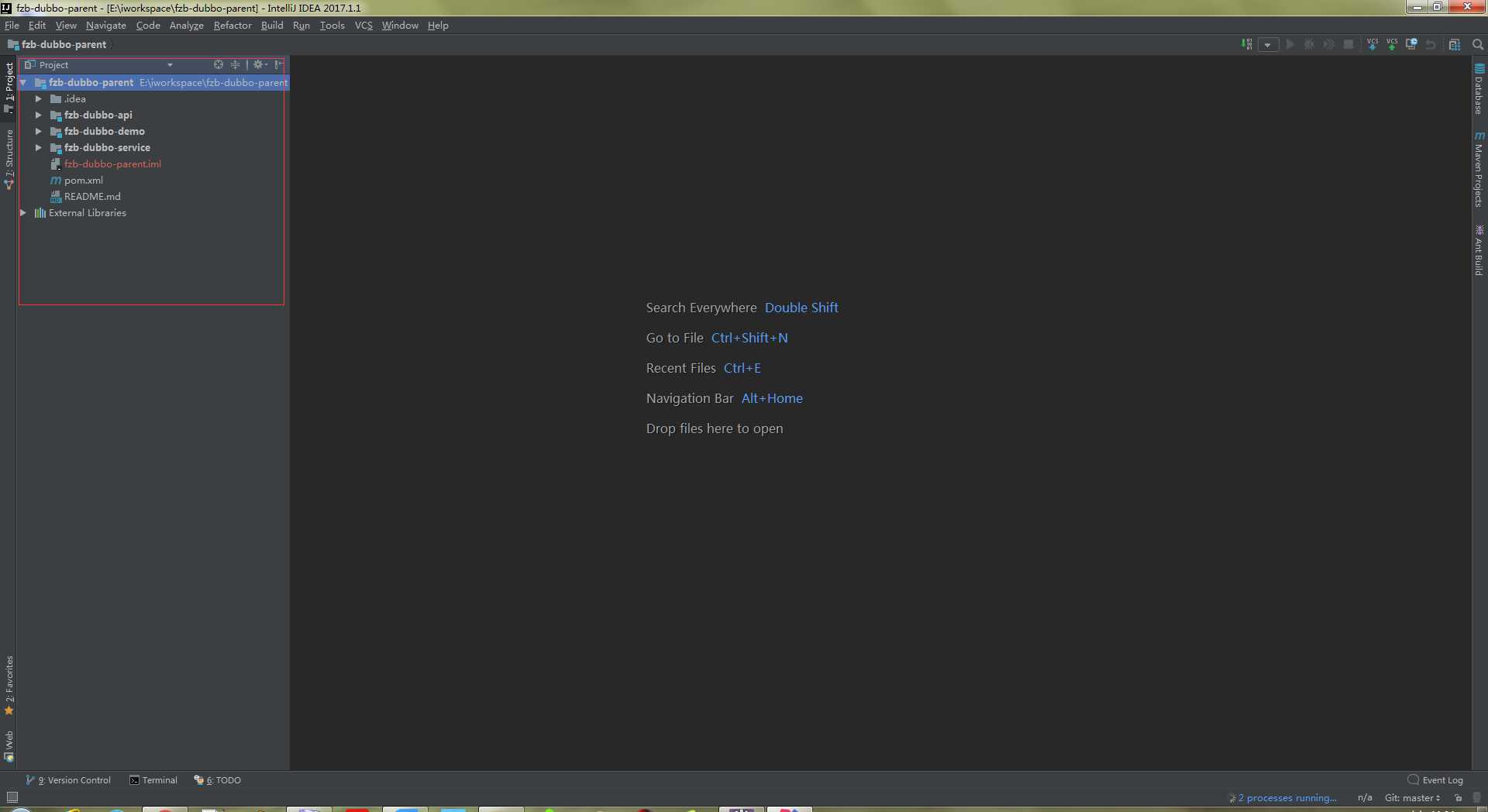Viewport: 1488px width, 812px height.
Task: Expand the fzb-dubbo-api module
Action: point(39,115)
